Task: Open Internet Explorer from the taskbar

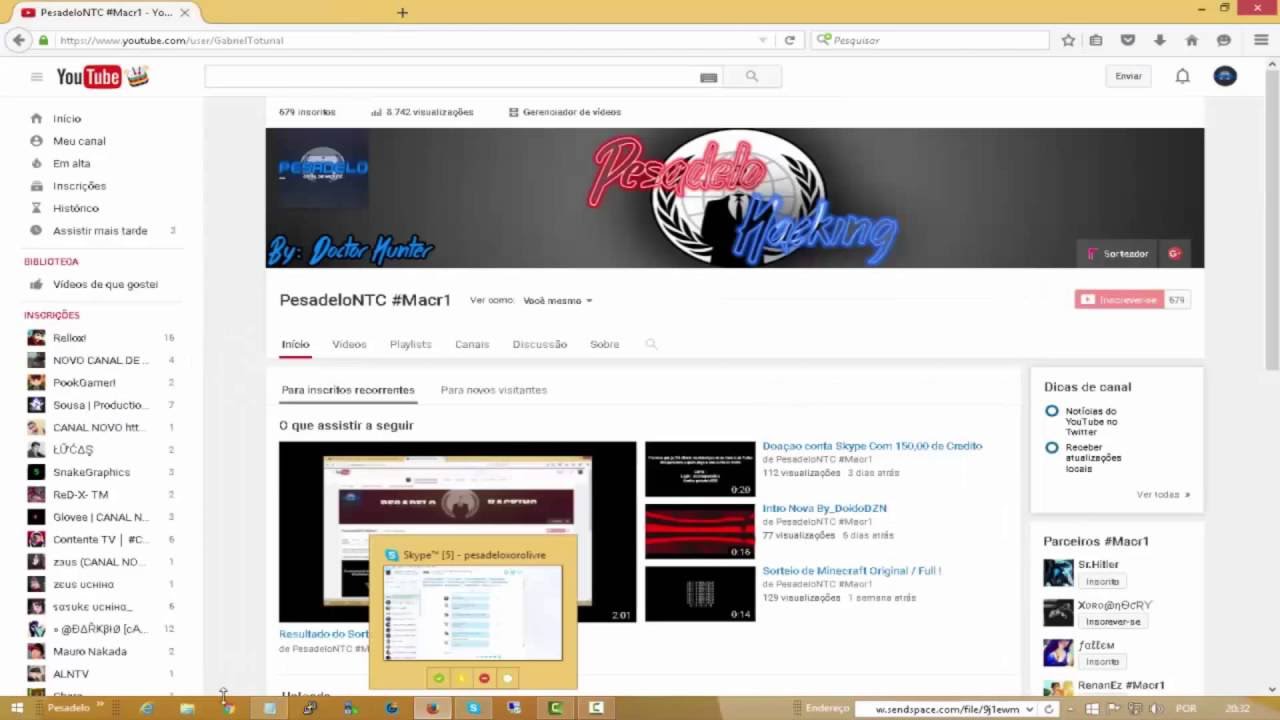Action: click(x=147, y=708)
